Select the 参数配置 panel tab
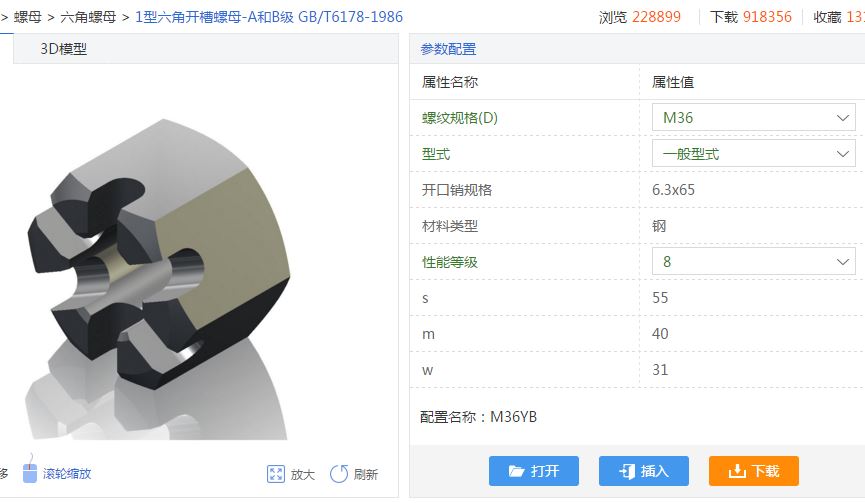This screenshot has height=503, width=865. click(x=448, y=49)
